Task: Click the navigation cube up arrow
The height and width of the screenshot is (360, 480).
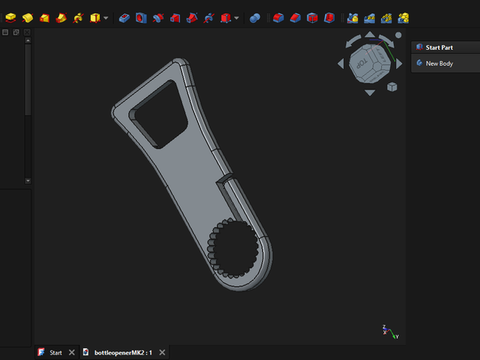Action: (x=370, y=34)
